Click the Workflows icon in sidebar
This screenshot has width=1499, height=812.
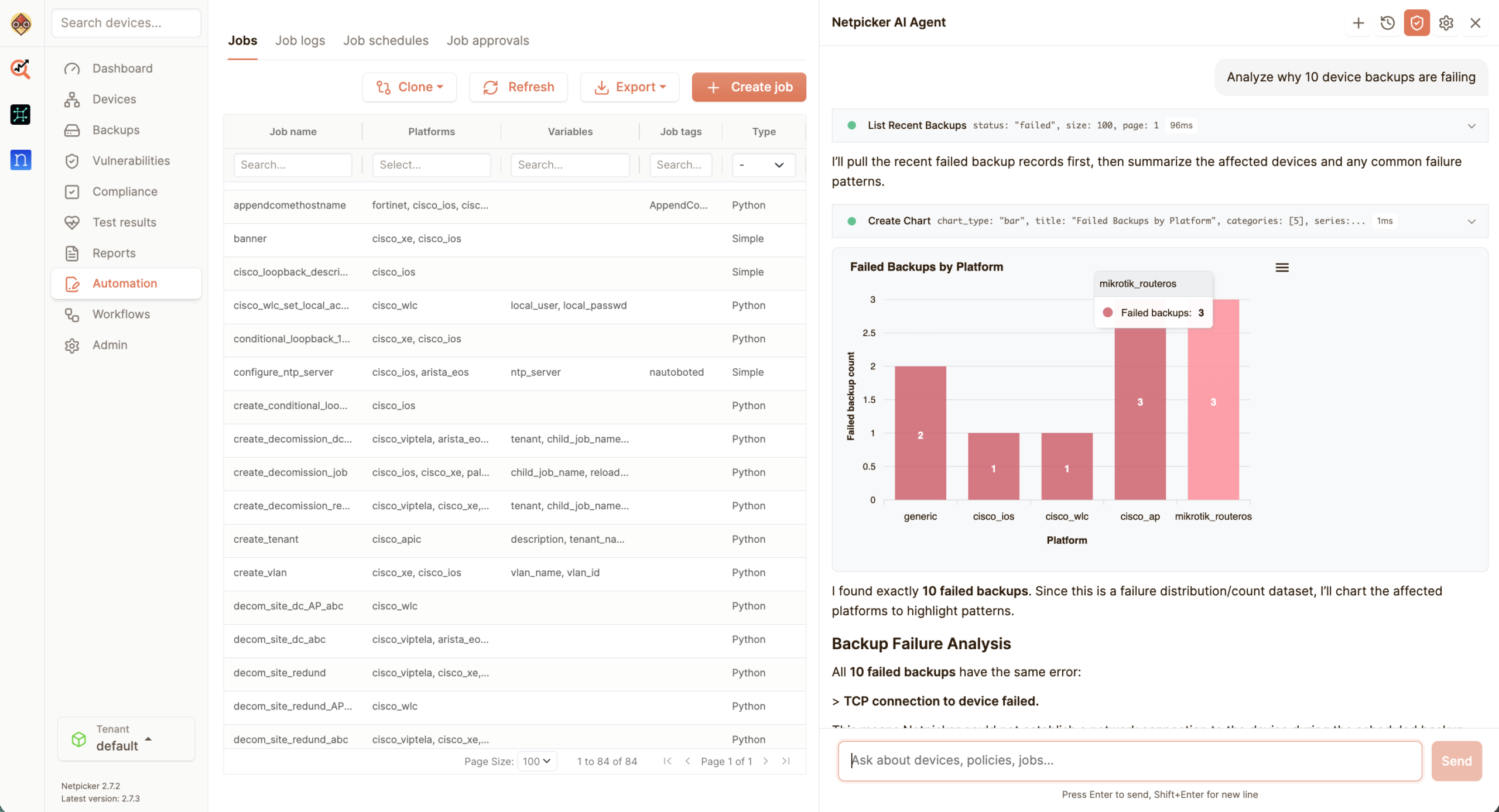pyautogui.click(x=72, y=314)
